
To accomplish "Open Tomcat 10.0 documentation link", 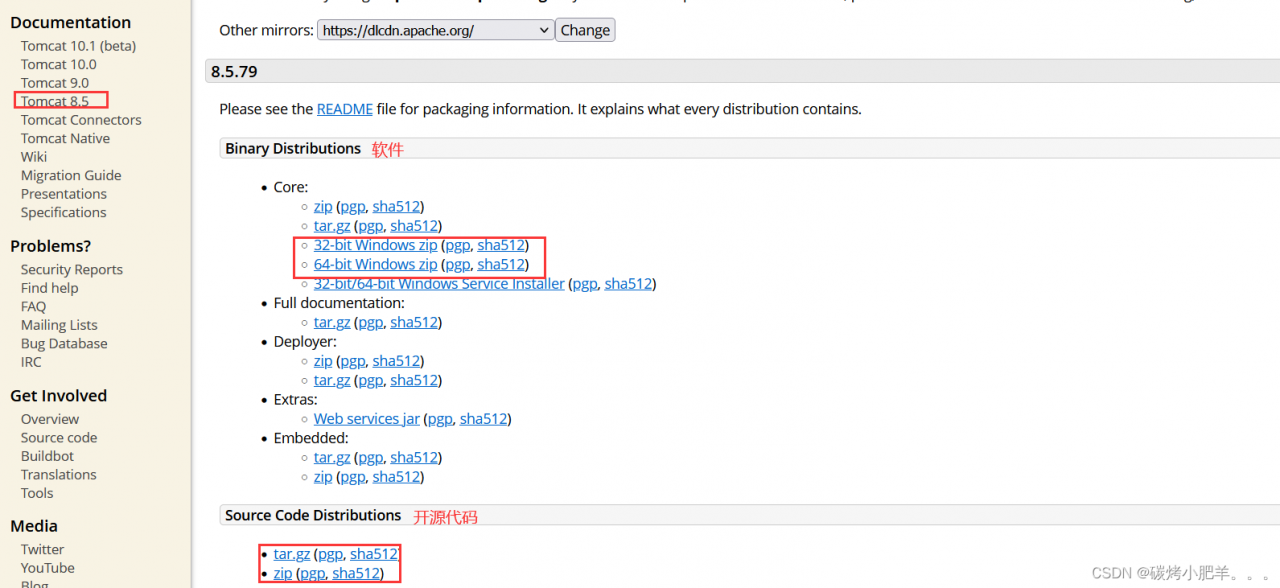I will click(x=59, y=64).
